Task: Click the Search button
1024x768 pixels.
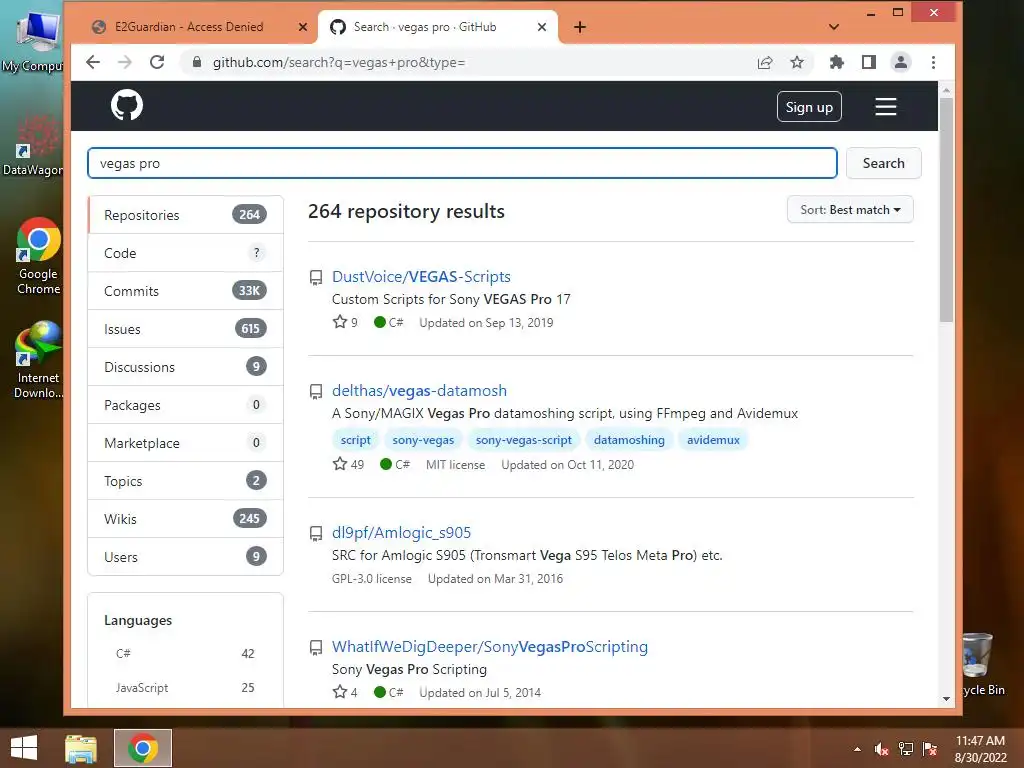Action: click(x=884, y=163)
